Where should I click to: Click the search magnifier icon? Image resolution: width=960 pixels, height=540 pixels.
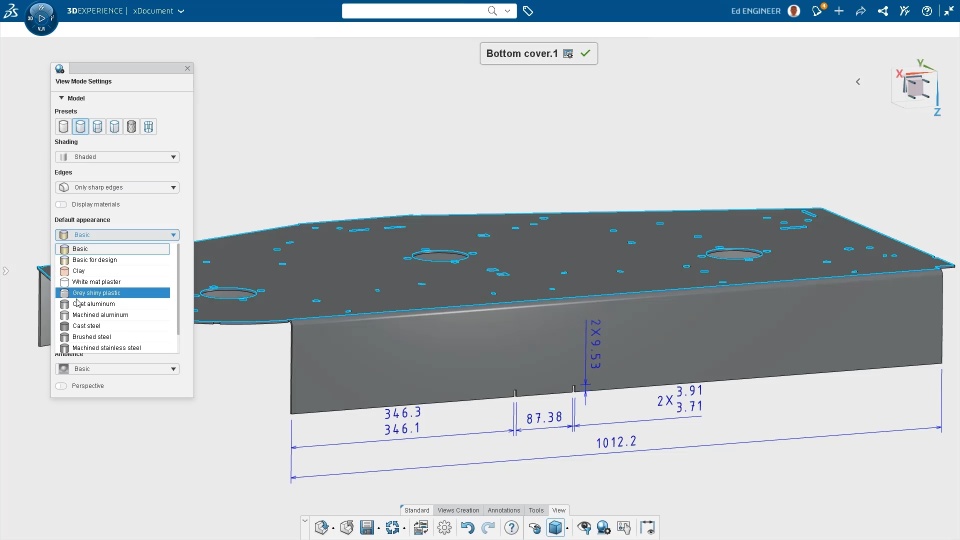tap(492, 10)
